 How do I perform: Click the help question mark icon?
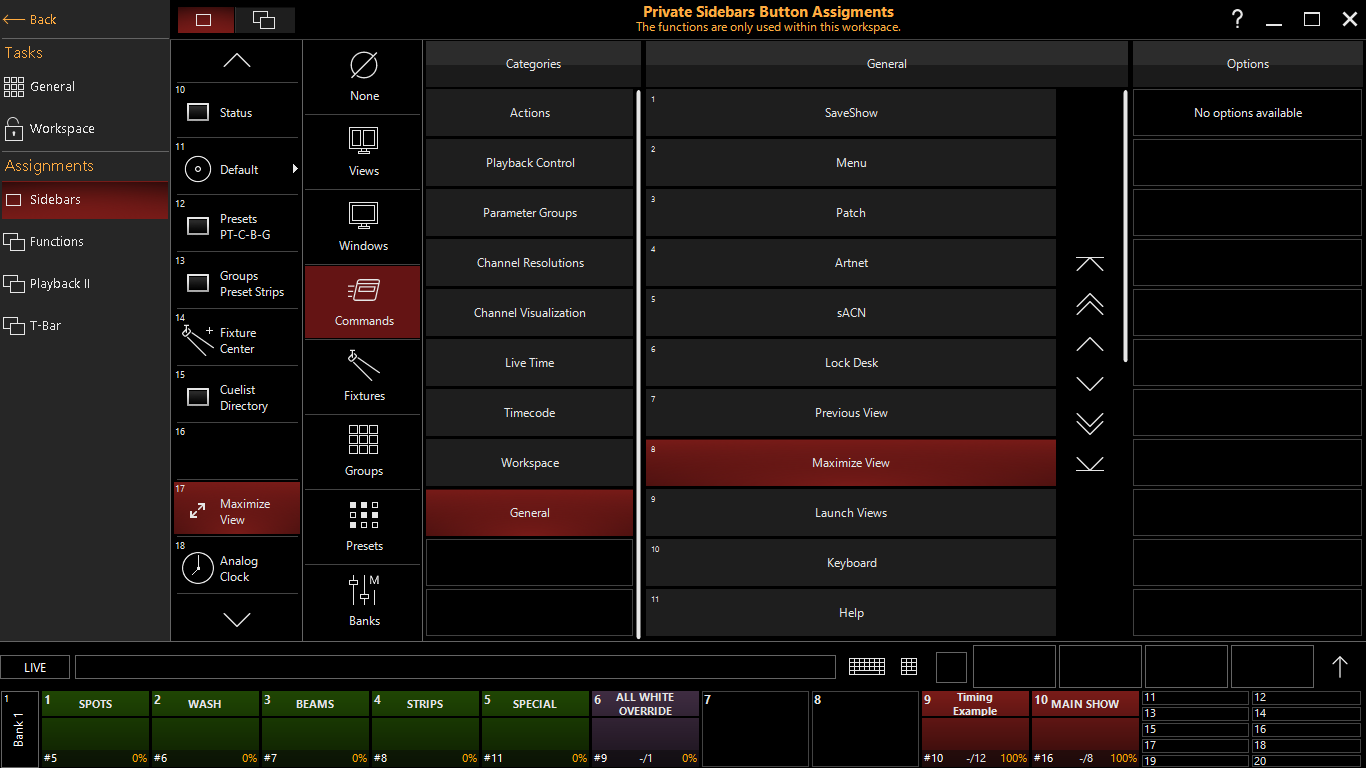1237,19
